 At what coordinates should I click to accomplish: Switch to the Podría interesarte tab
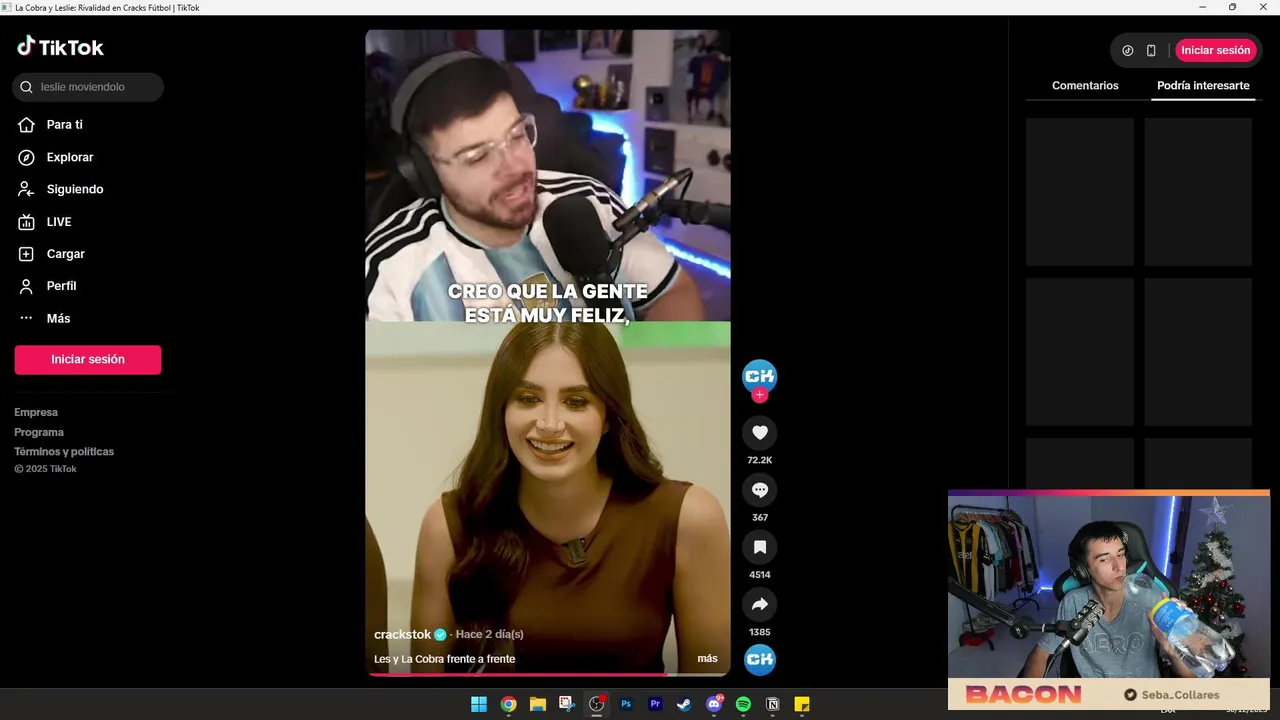point(1203,86)
